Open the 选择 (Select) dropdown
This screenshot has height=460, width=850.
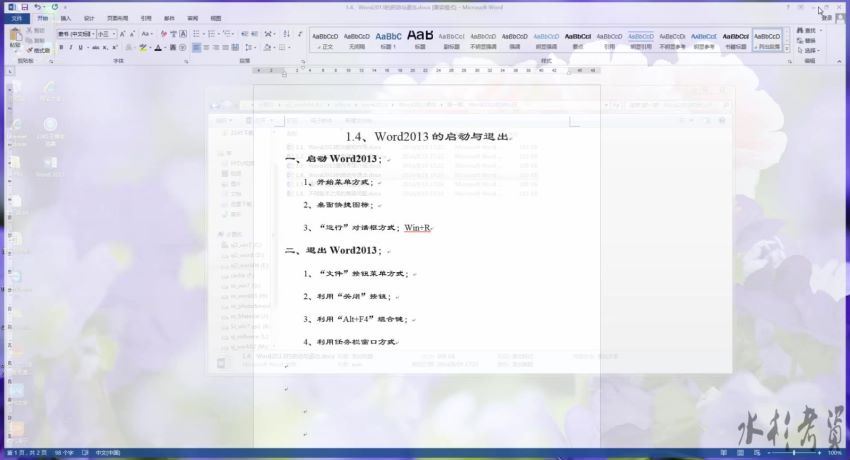[808, 50]
